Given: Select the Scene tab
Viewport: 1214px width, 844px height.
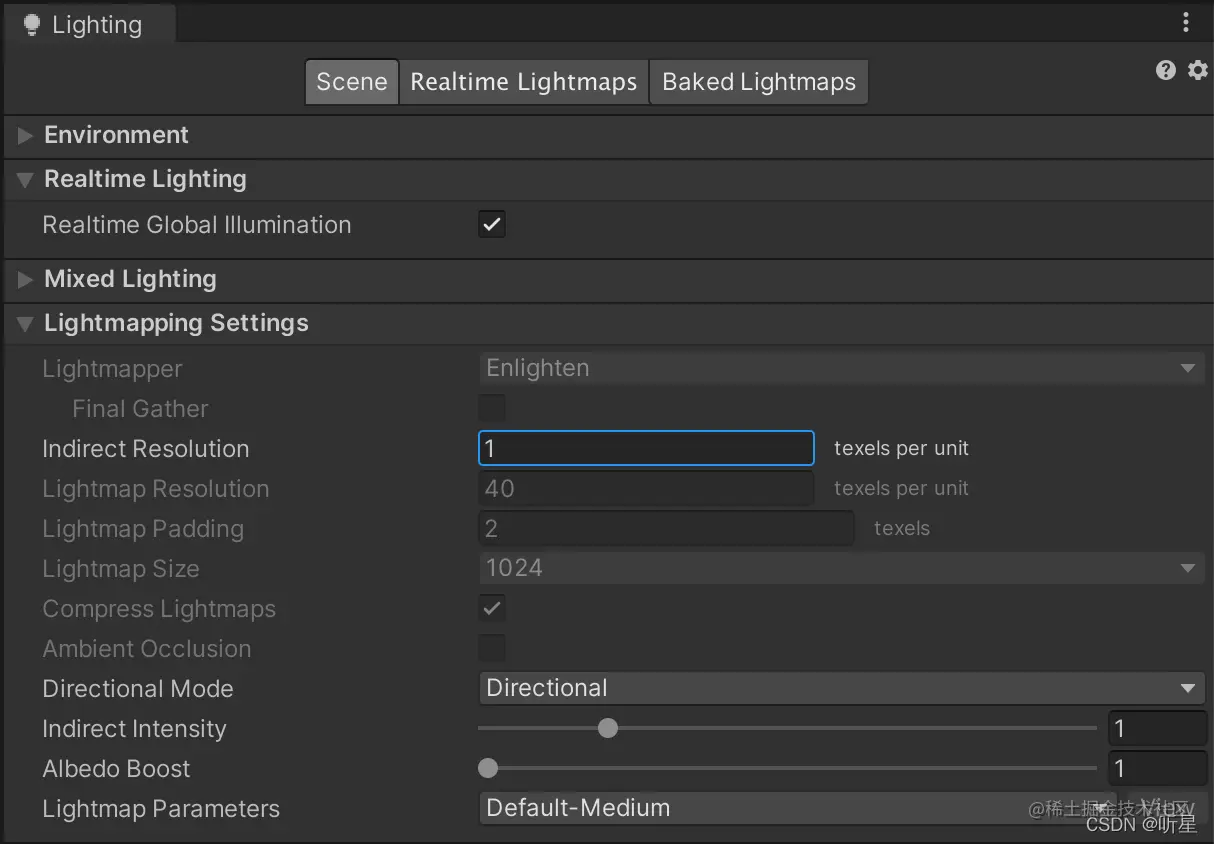Looking at the screenshot, I should tap(351, 82).
